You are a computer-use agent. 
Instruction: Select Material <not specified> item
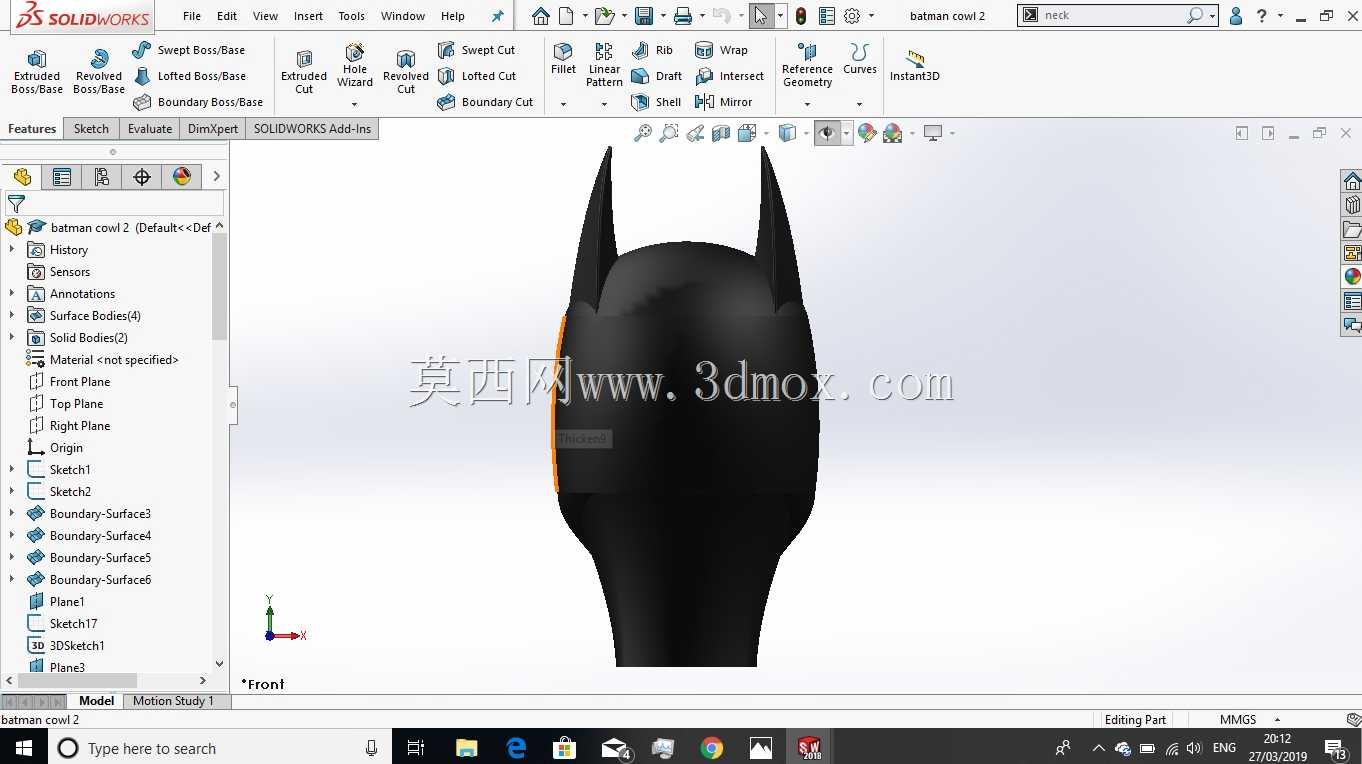click(102, 360)
